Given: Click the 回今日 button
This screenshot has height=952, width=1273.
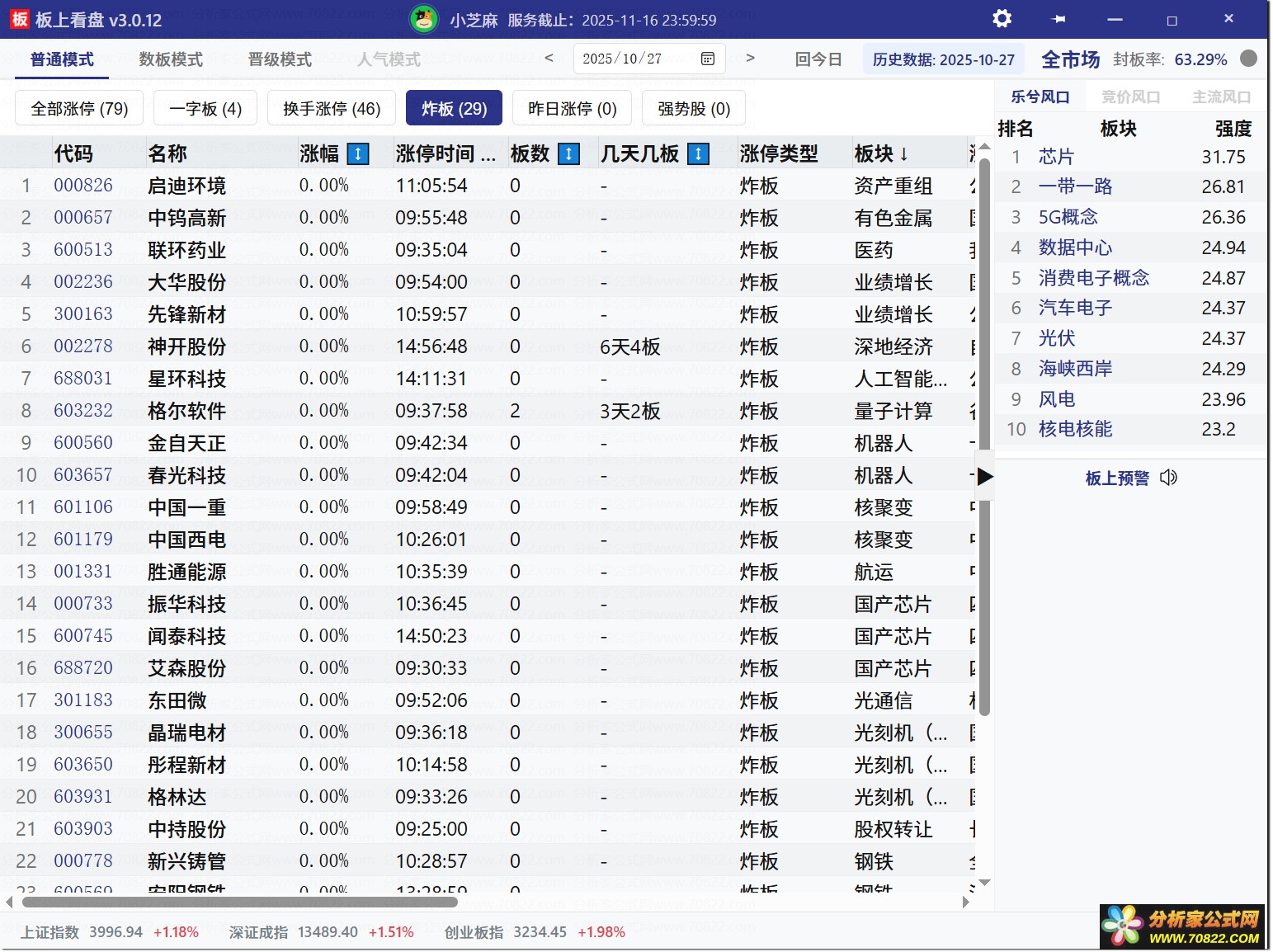Looking at the screenshot, I should coord(818,59).
